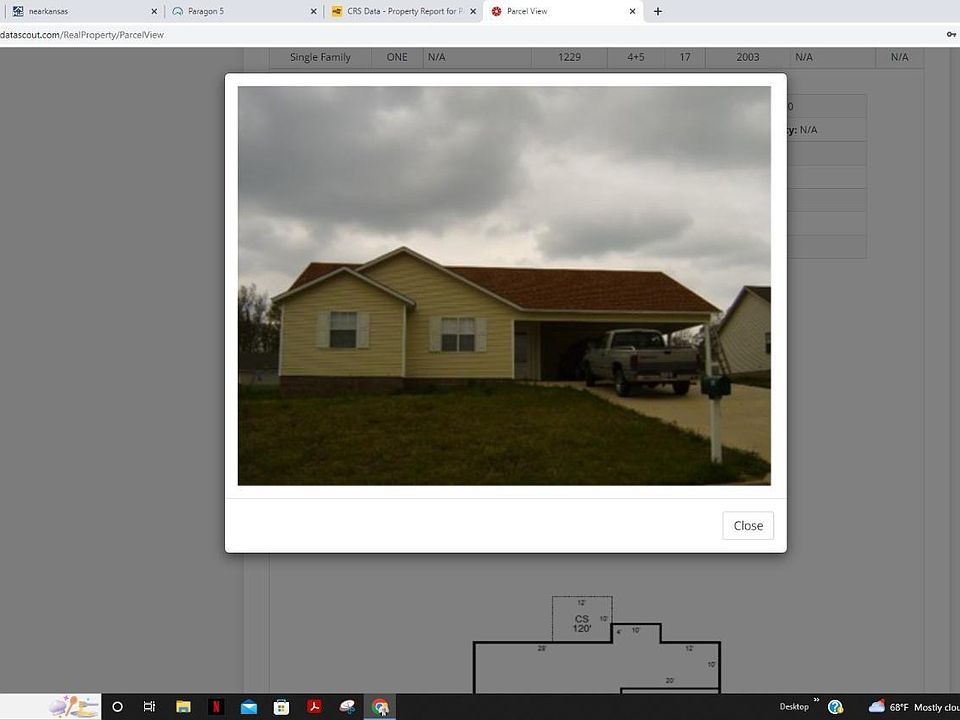The width and height of the screenshot is (960, 720).
Task: Click the '2003' table cell
Action: 748,57
